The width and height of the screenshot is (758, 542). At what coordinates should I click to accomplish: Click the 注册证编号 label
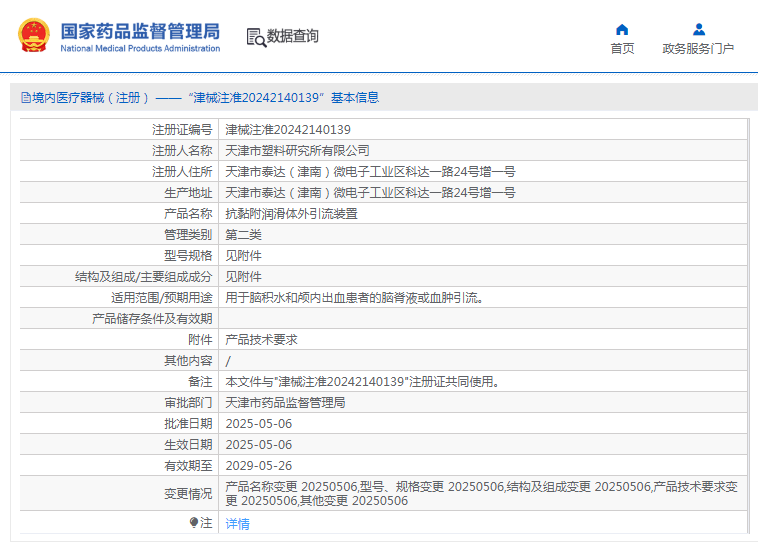(182, 130)
